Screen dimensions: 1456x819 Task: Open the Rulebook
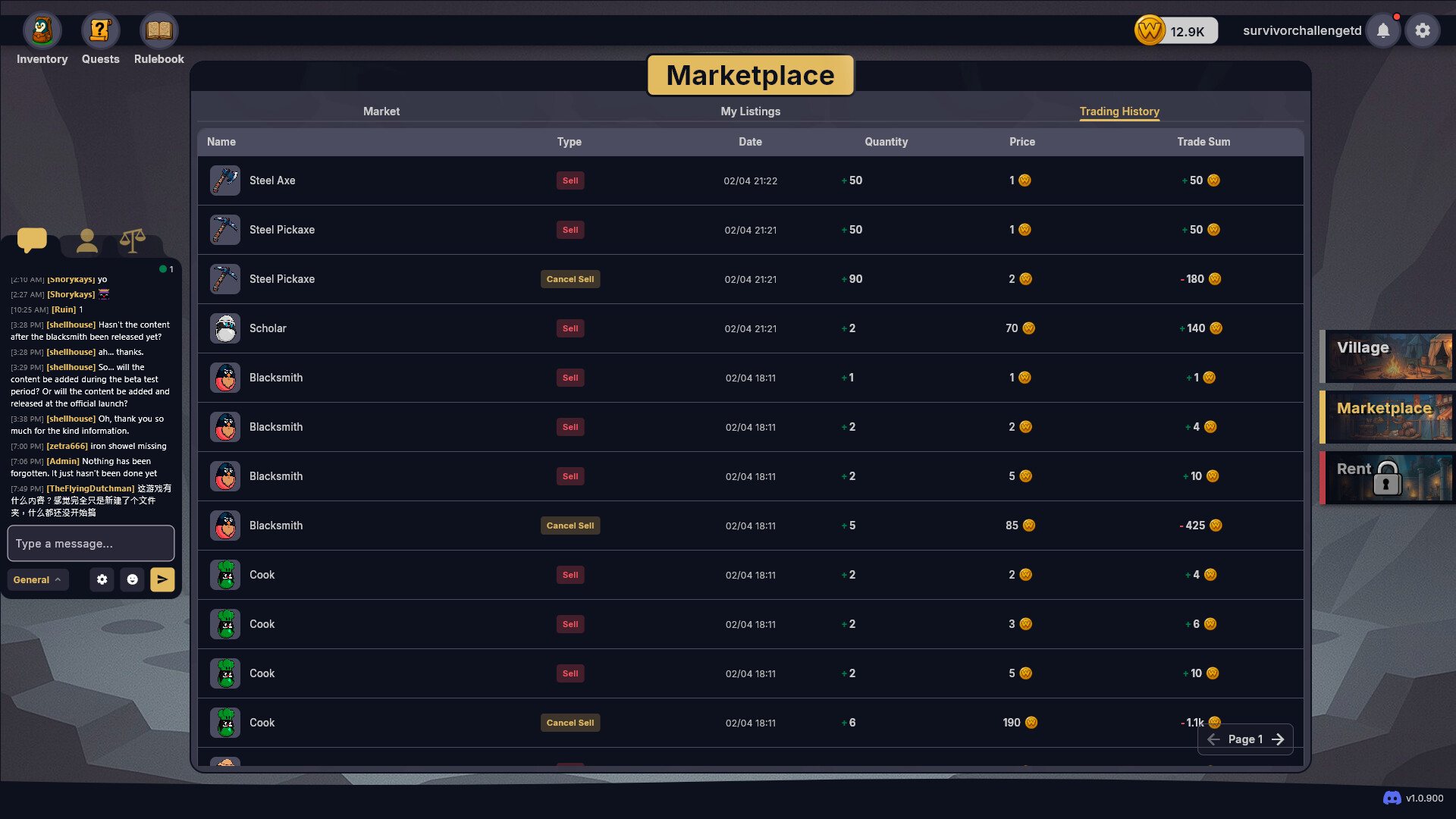pyautogui.click(x=158, y=30)
